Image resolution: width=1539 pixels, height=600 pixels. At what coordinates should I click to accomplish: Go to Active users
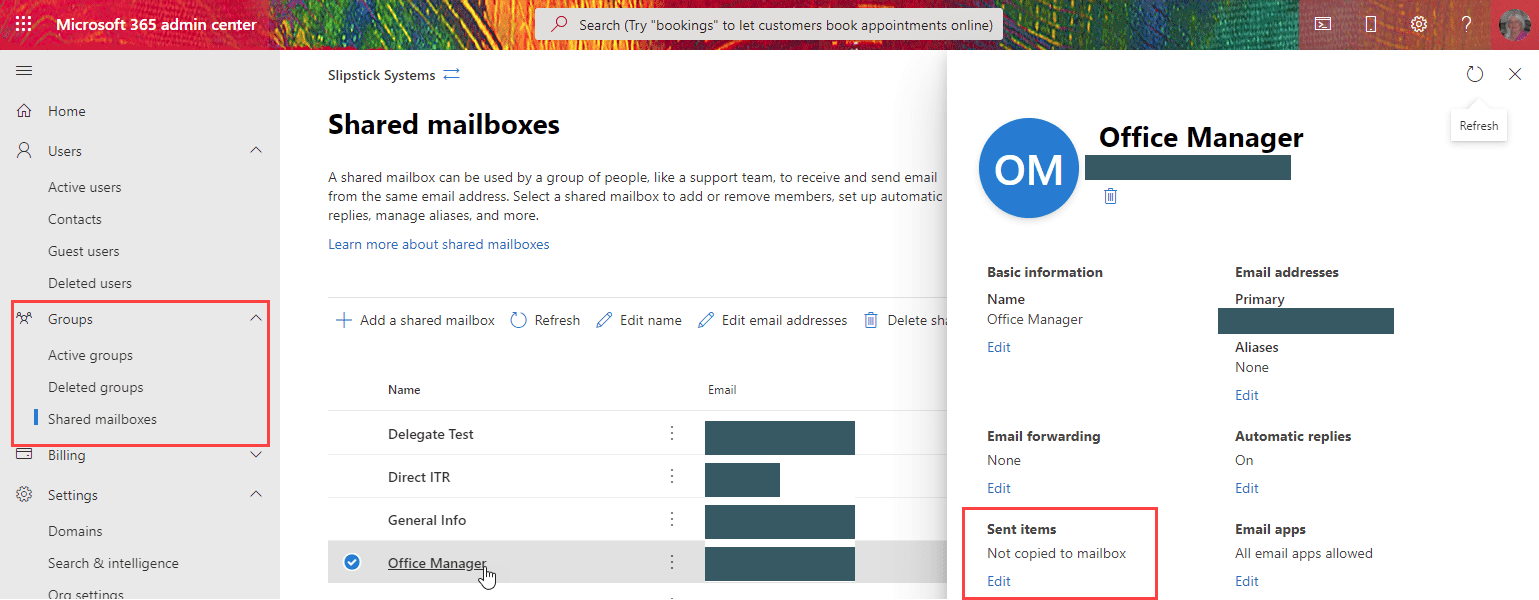85,187
